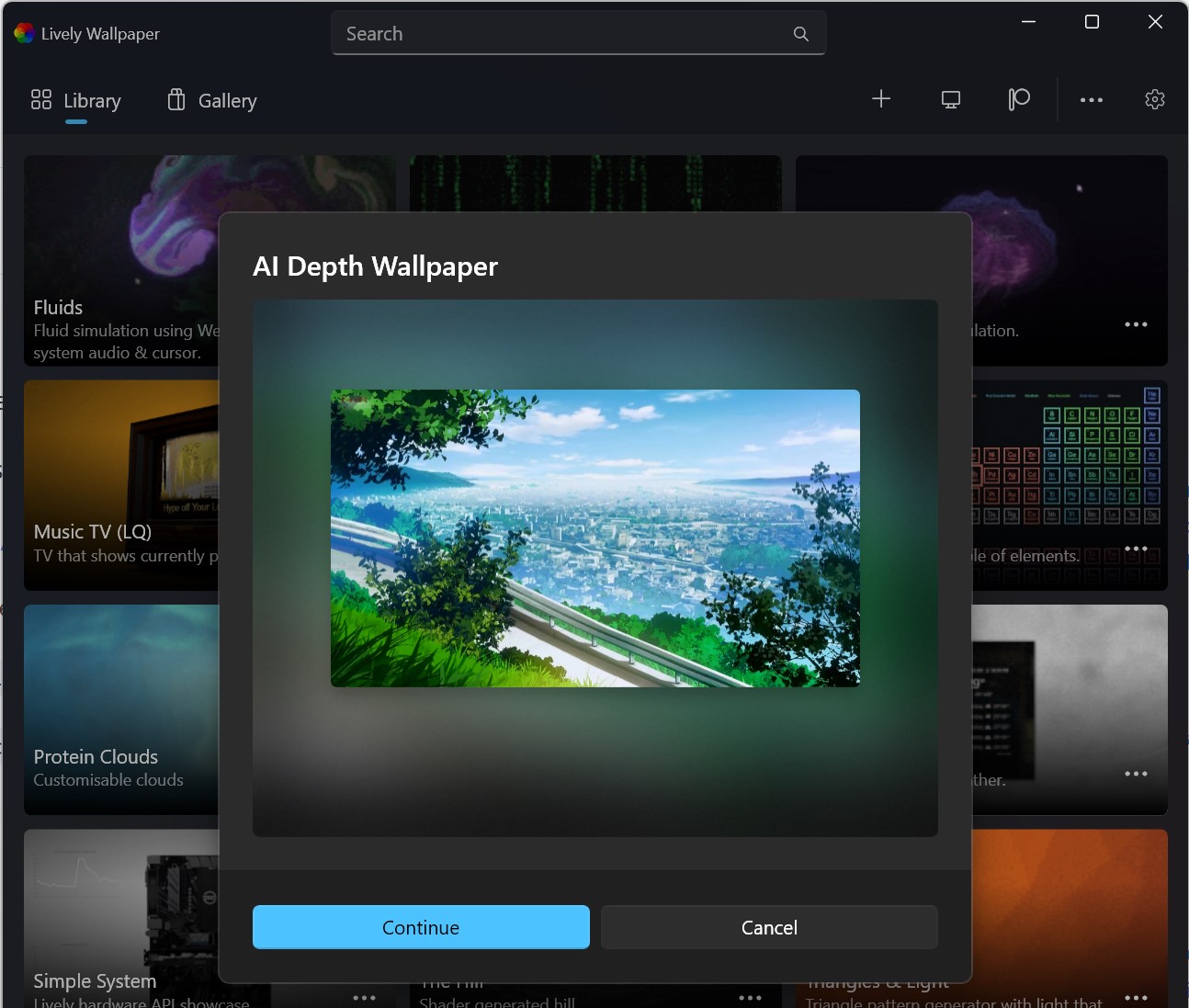The image size is (1189, 1008).
Task: Open options menu on Triangles & Light wallpaper
Action: pos(1136,997)
